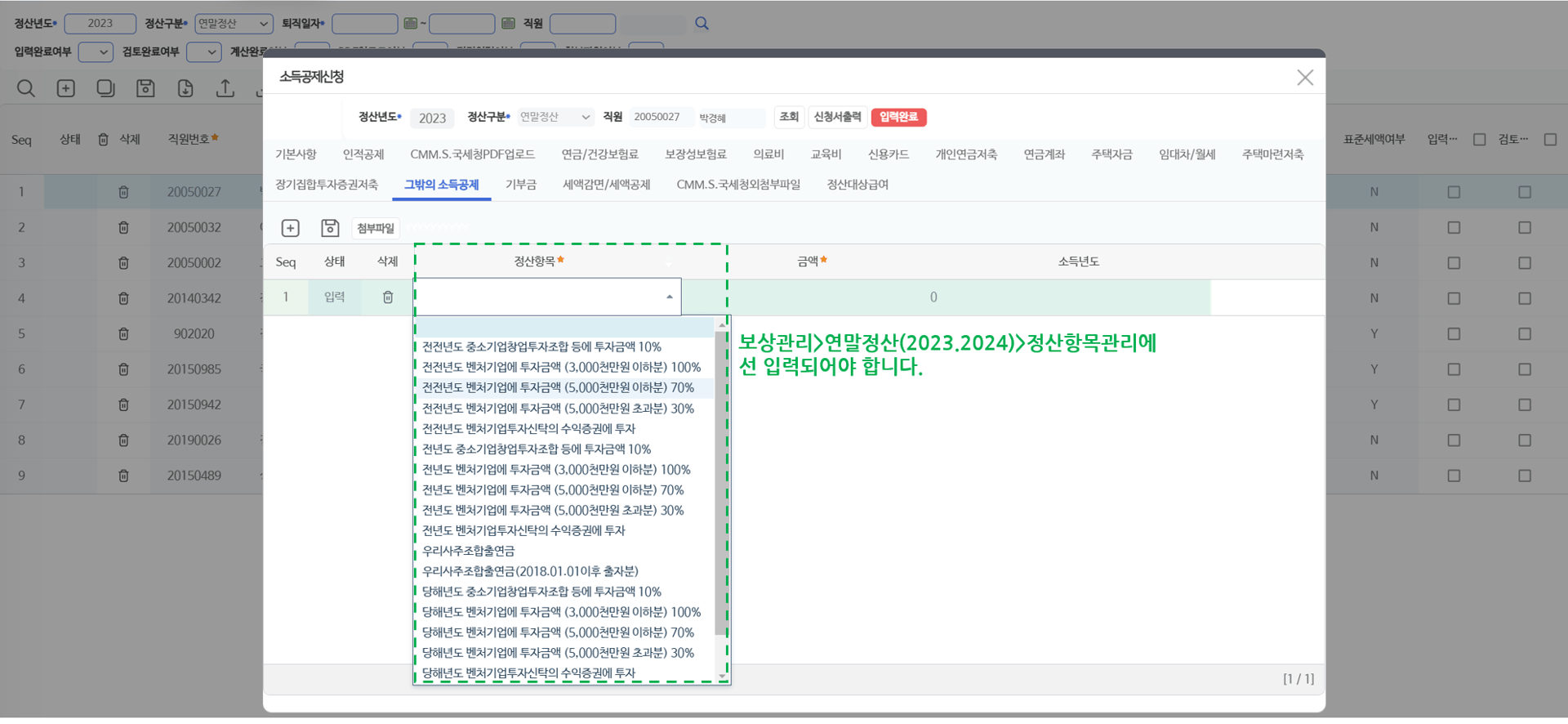Click the search magnifier icon in background toolbar

(26, 88)
